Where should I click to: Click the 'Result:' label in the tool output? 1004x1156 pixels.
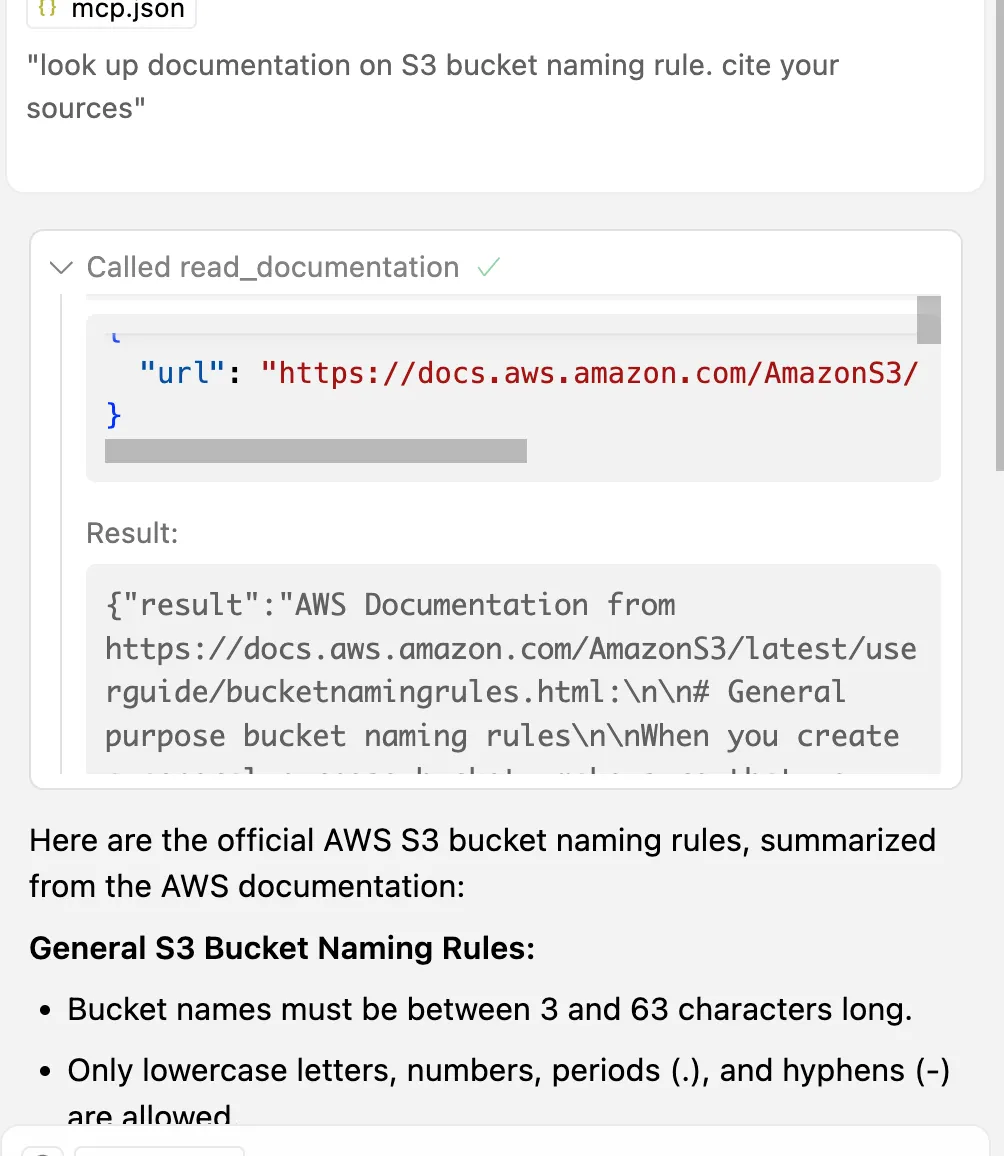132,533
